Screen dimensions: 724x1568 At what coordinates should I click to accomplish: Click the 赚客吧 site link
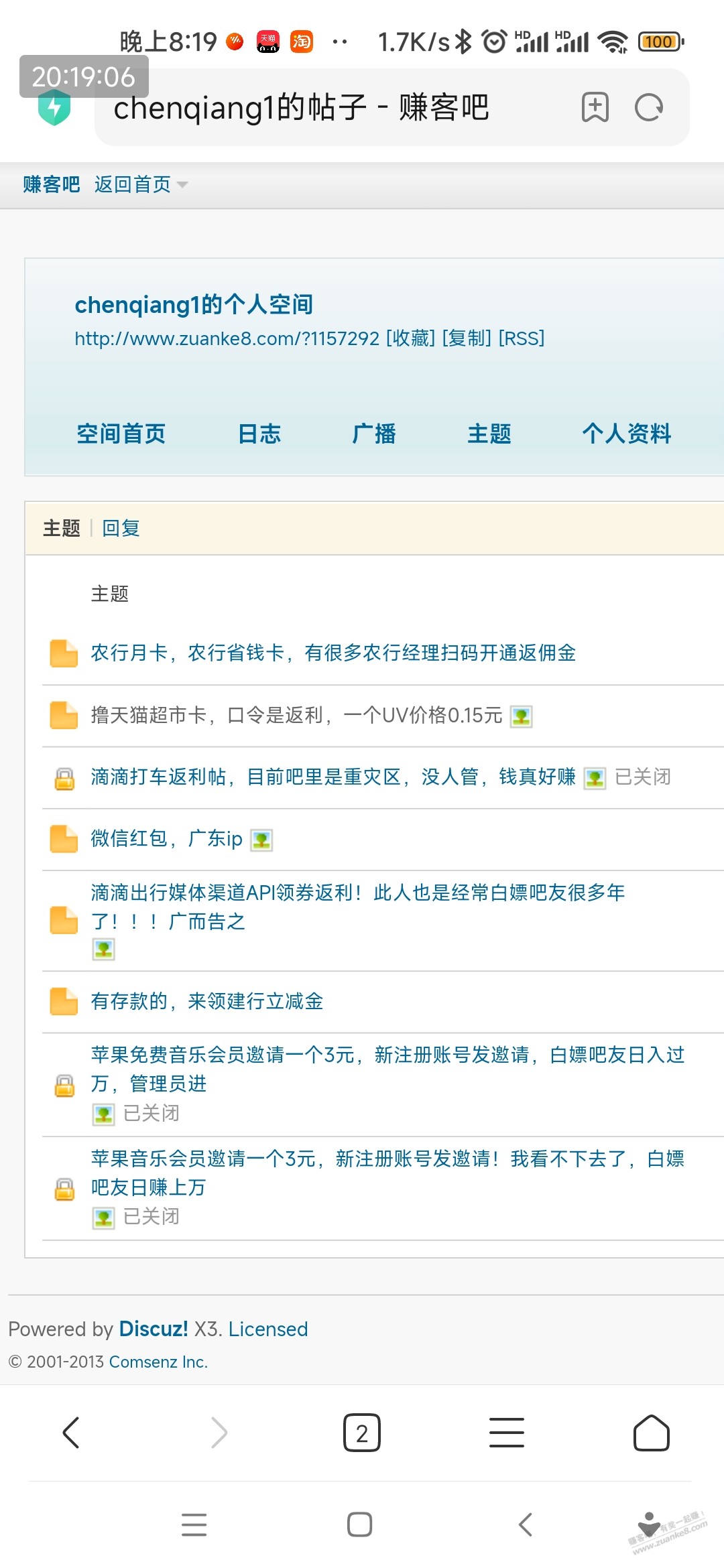(x=52, y=184)
